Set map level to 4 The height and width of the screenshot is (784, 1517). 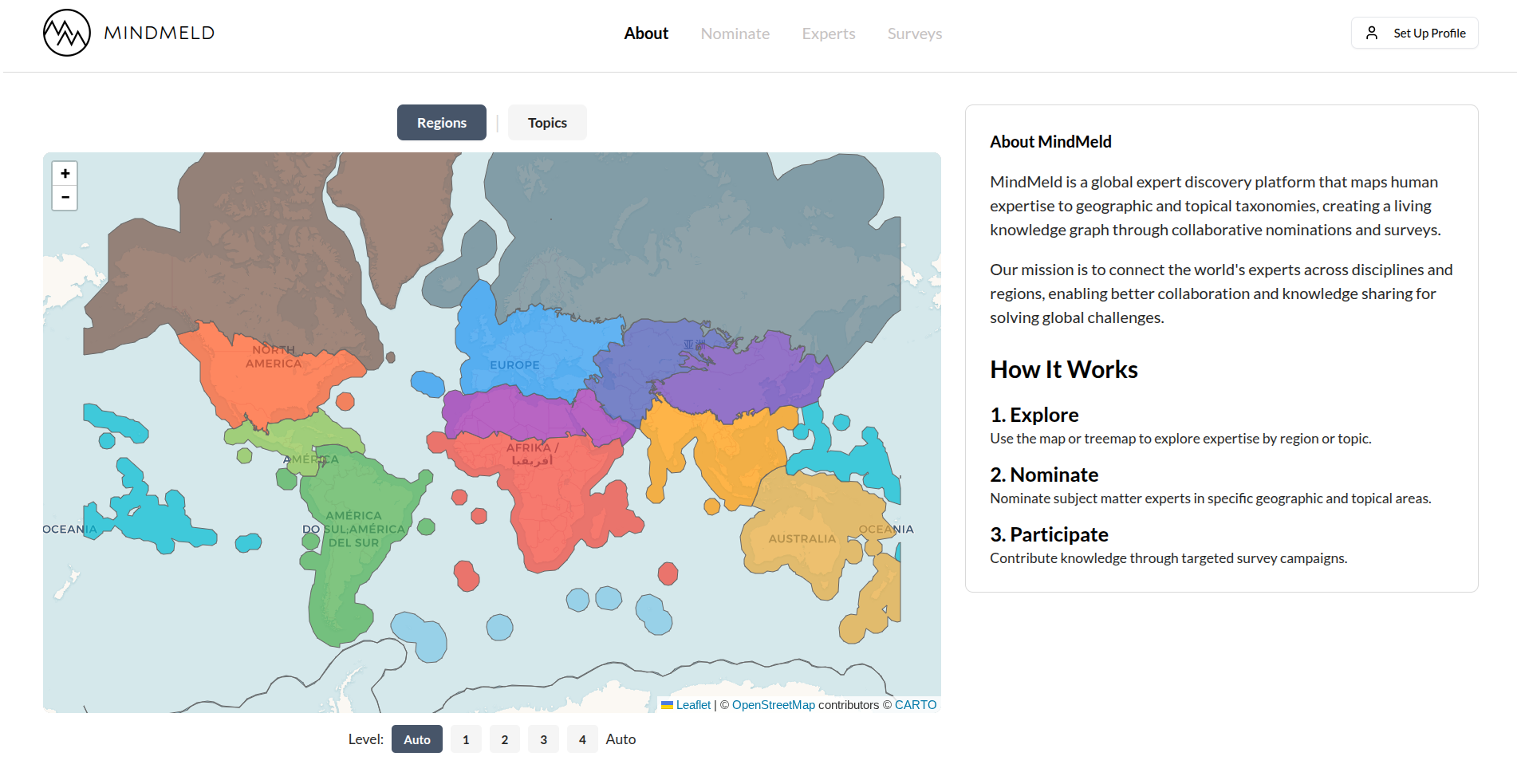click(582, 739)
